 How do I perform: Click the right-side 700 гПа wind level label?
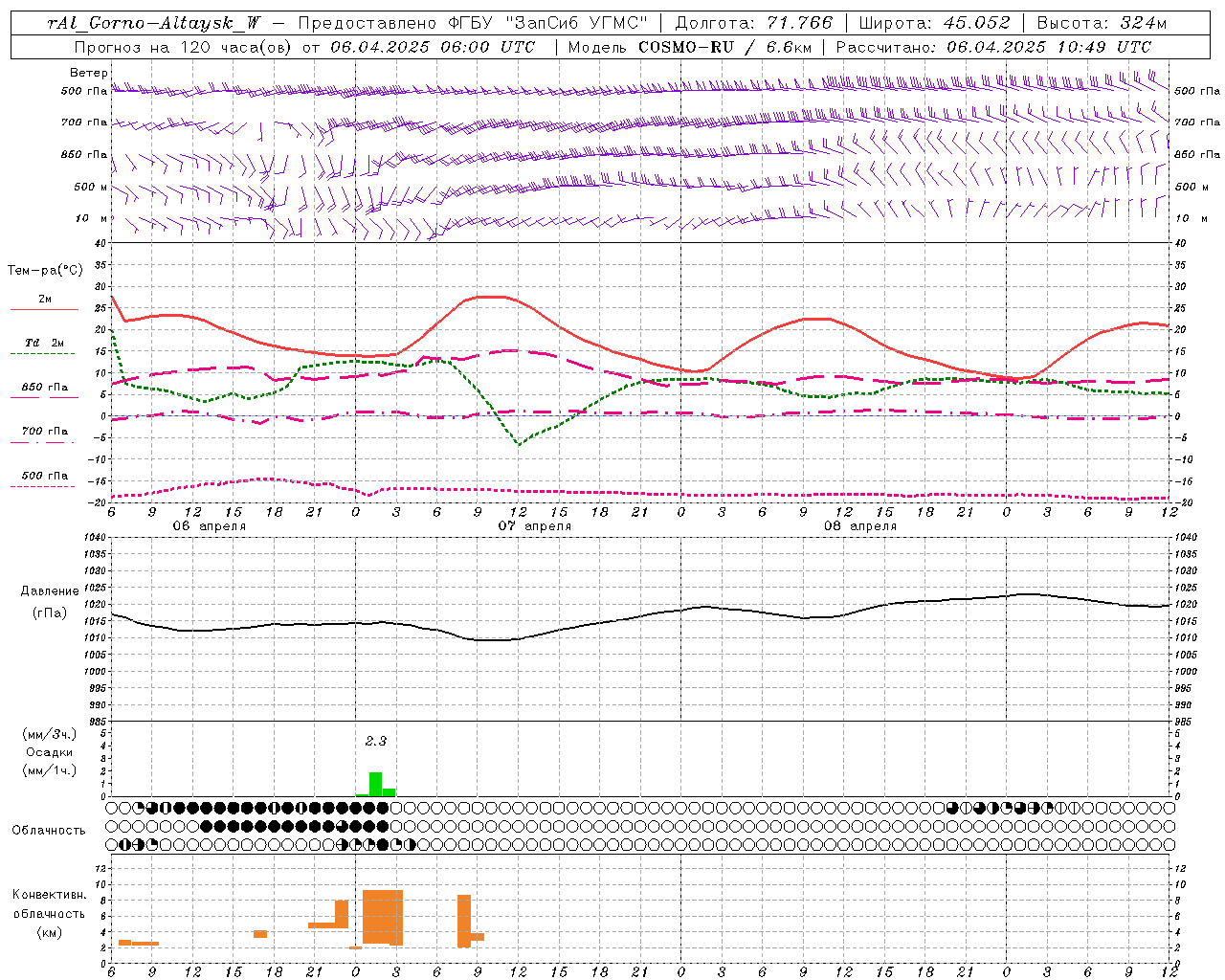[1197, 122]
